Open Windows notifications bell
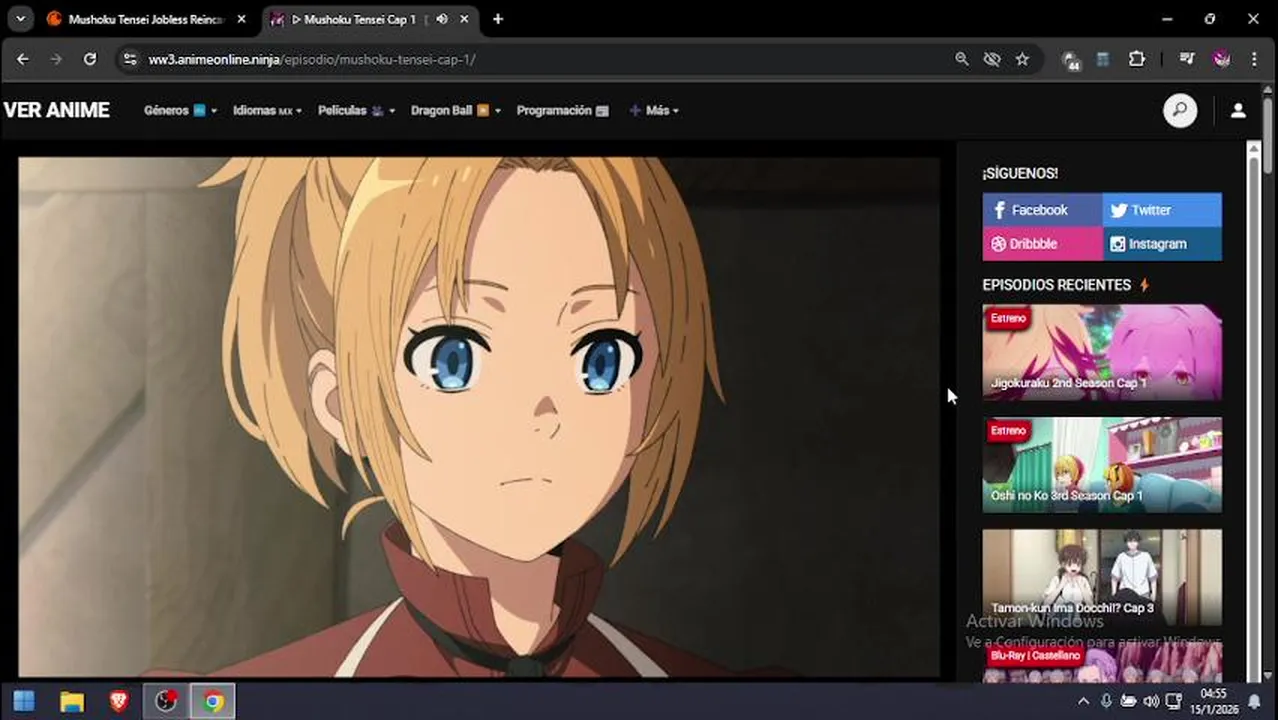Screen dimensions: 1278x720 coord(1255,701)
